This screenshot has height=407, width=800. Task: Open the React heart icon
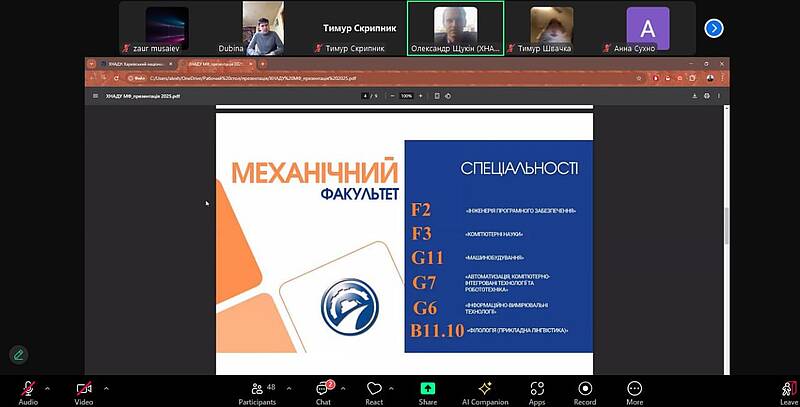click(374, 394)
